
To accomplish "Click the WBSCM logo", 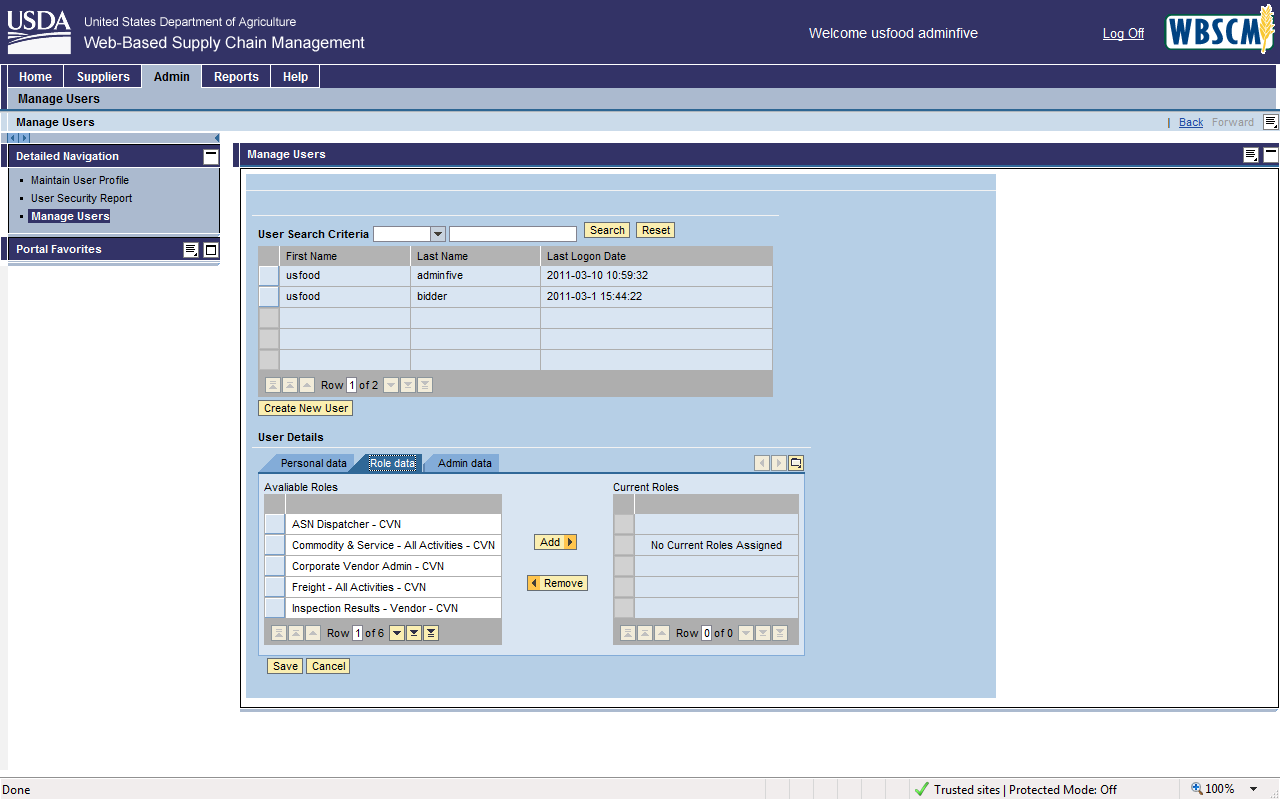I will pos(1219,33).
